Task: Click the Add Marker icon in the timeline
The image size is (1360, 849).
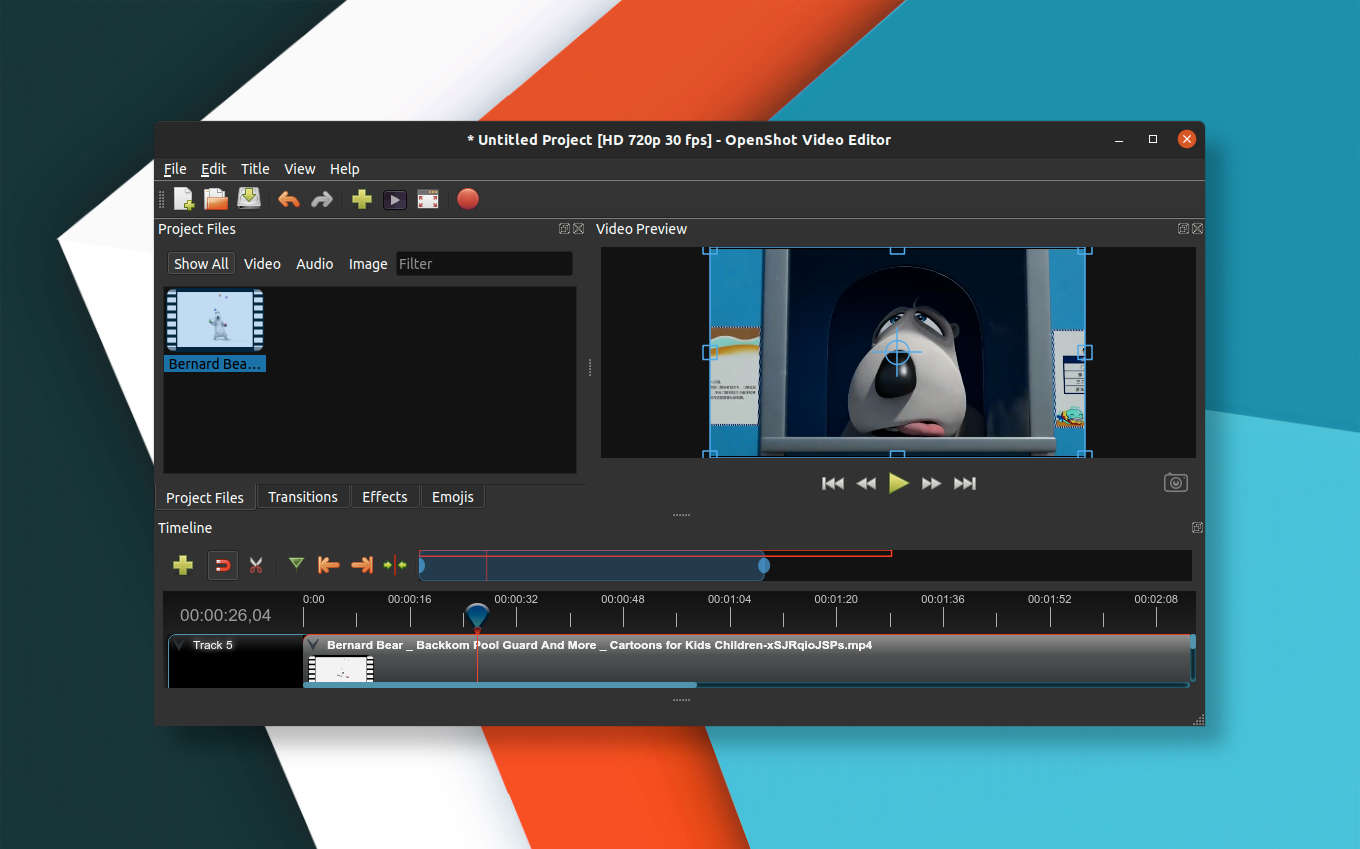Action: (296, 565)
